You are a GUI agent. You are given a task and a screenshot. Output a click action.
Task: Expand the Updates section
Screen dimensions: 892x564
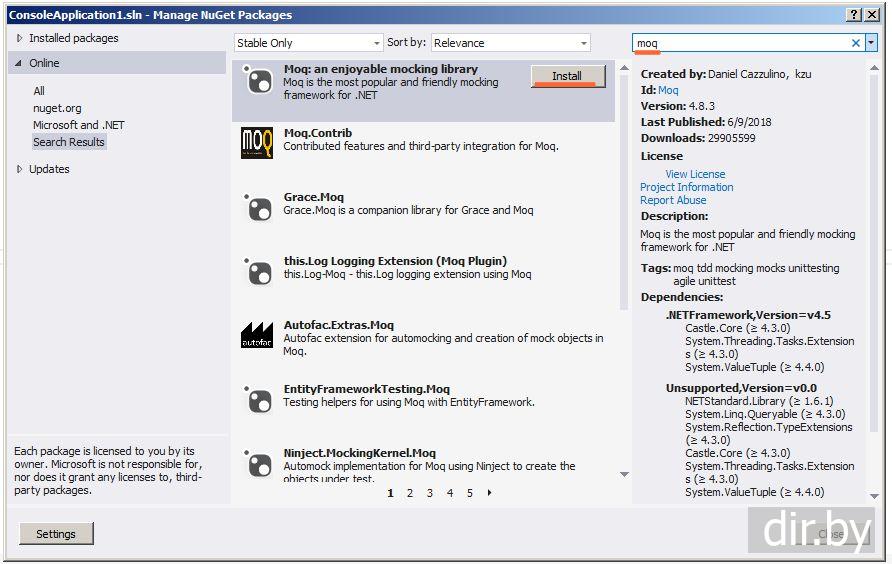tap(20, 169)
